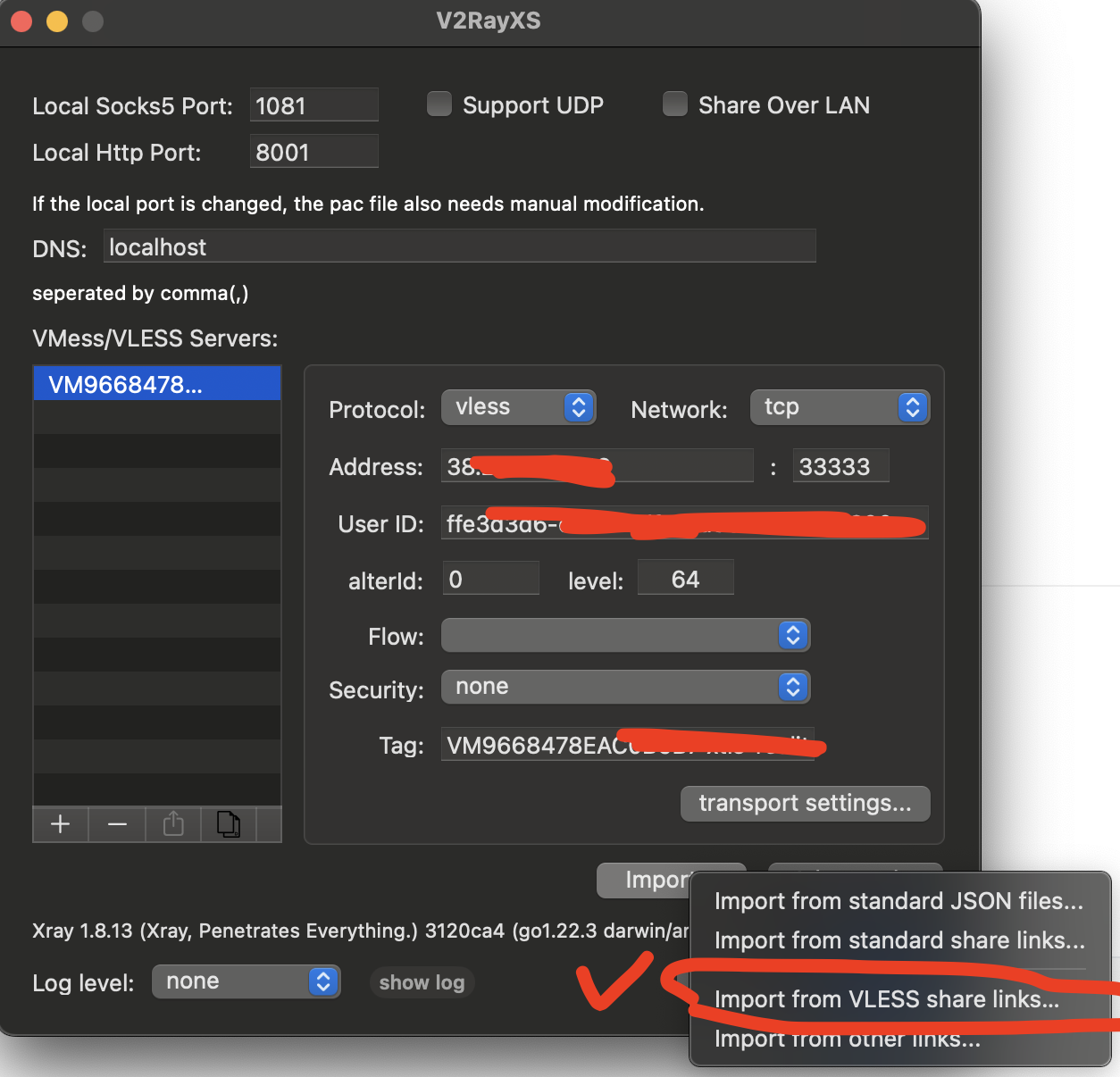1120x1077 pixels.
Task: Edit the alterId field
Action: 491,578
